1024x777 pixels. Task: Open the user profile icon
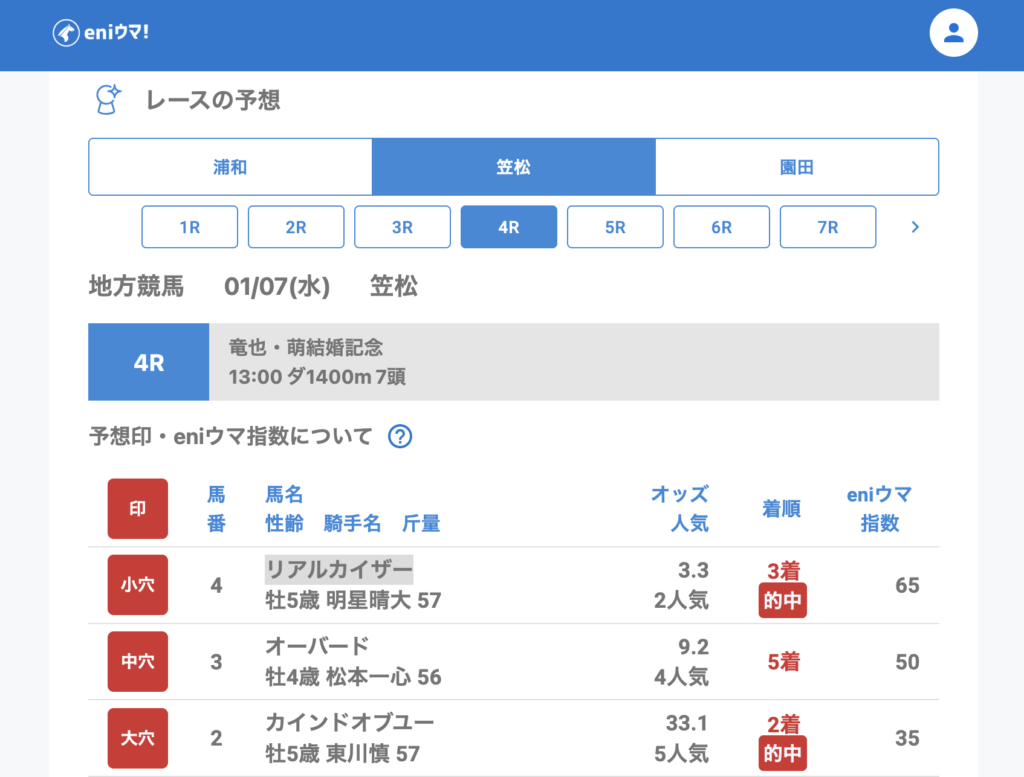click(953, 33)
